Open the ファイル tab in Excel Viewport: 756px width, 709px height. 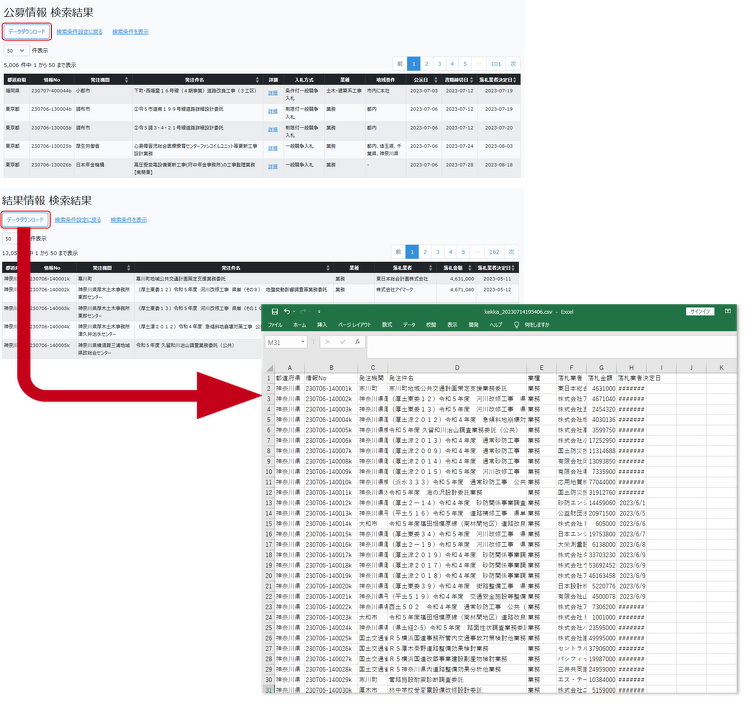(x=276, y=325)
